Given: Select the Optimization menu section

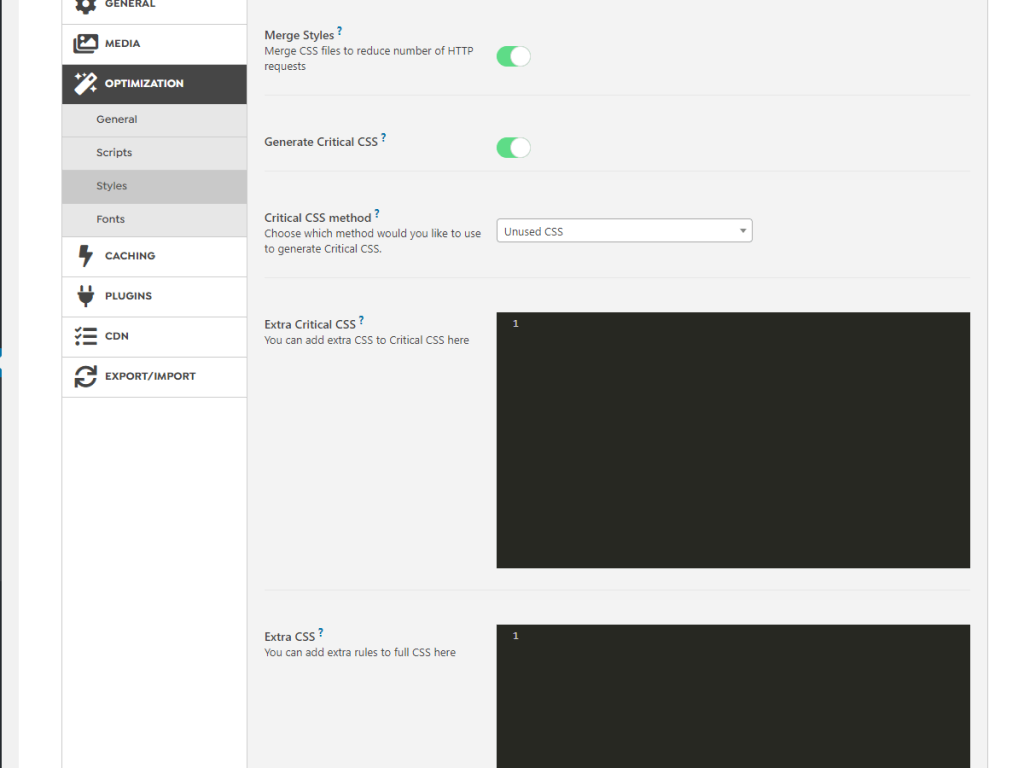Looking at the screenshot, I should 154,84.
